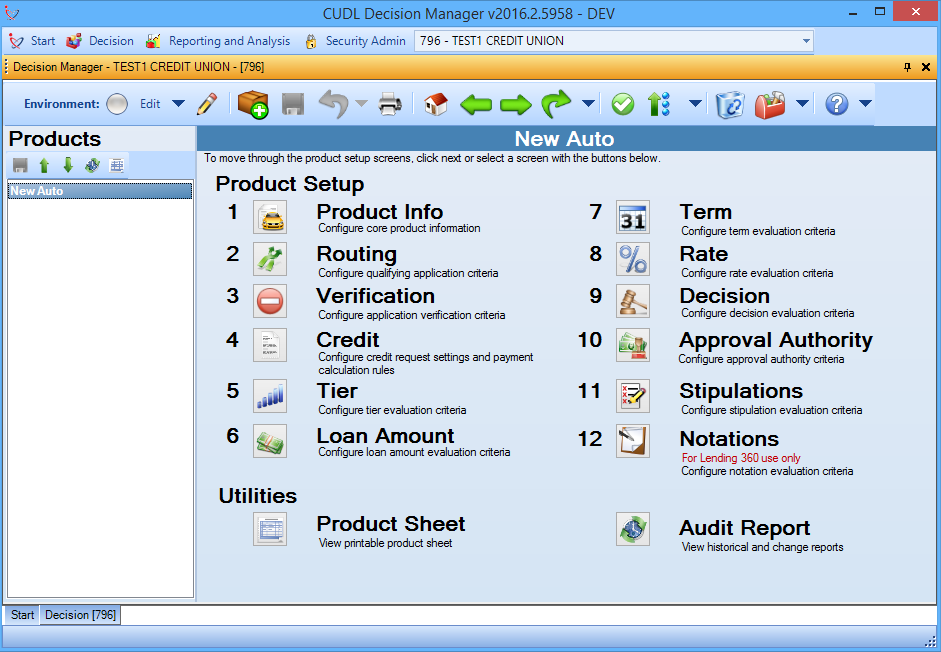Image resolution: width=941 pixels, height=652 pixels.
Task: Click the green checkmark validate icon
Action: click(622, 104)
